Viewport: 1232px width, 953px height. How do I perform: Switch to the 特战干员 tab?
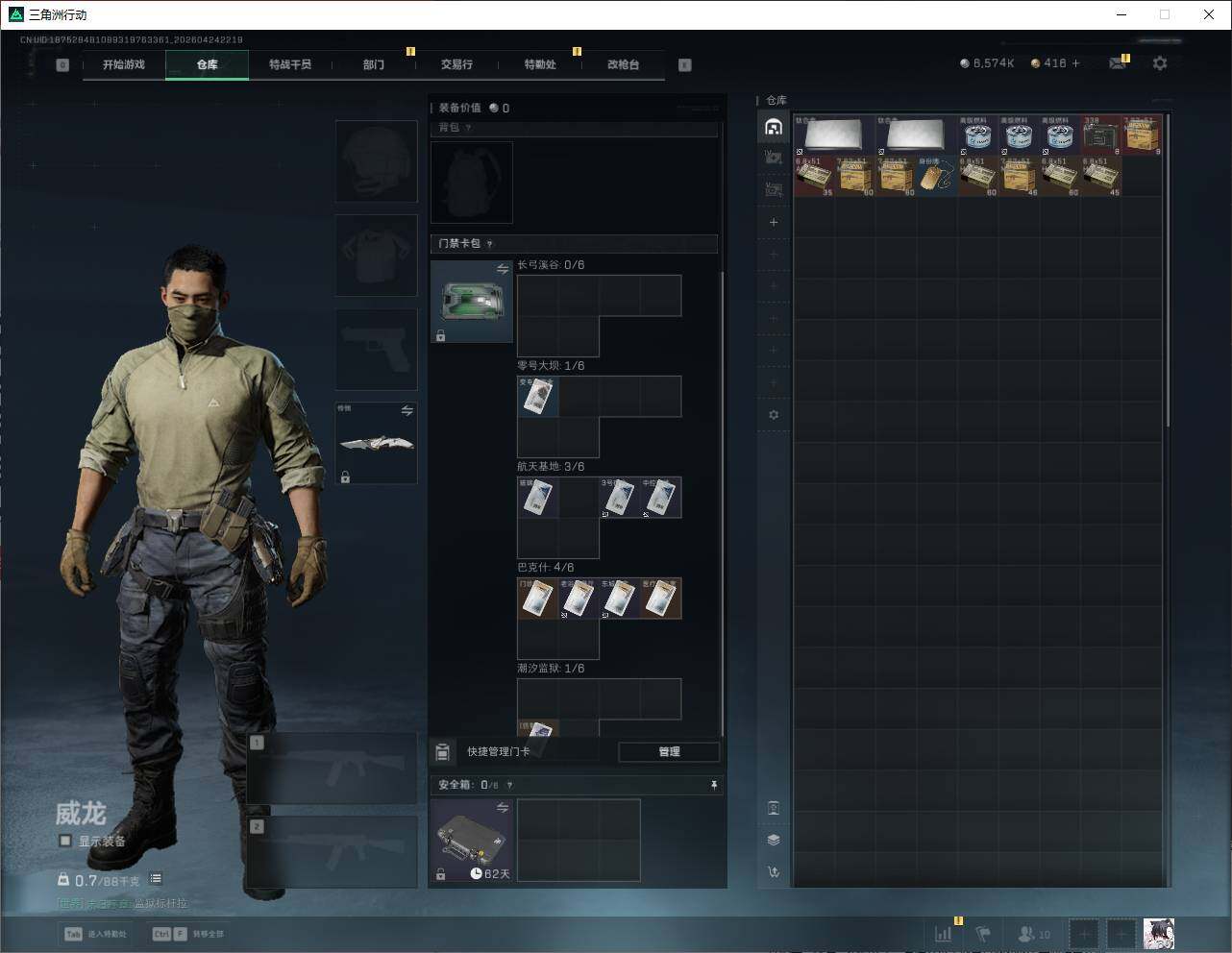[290, 64]
